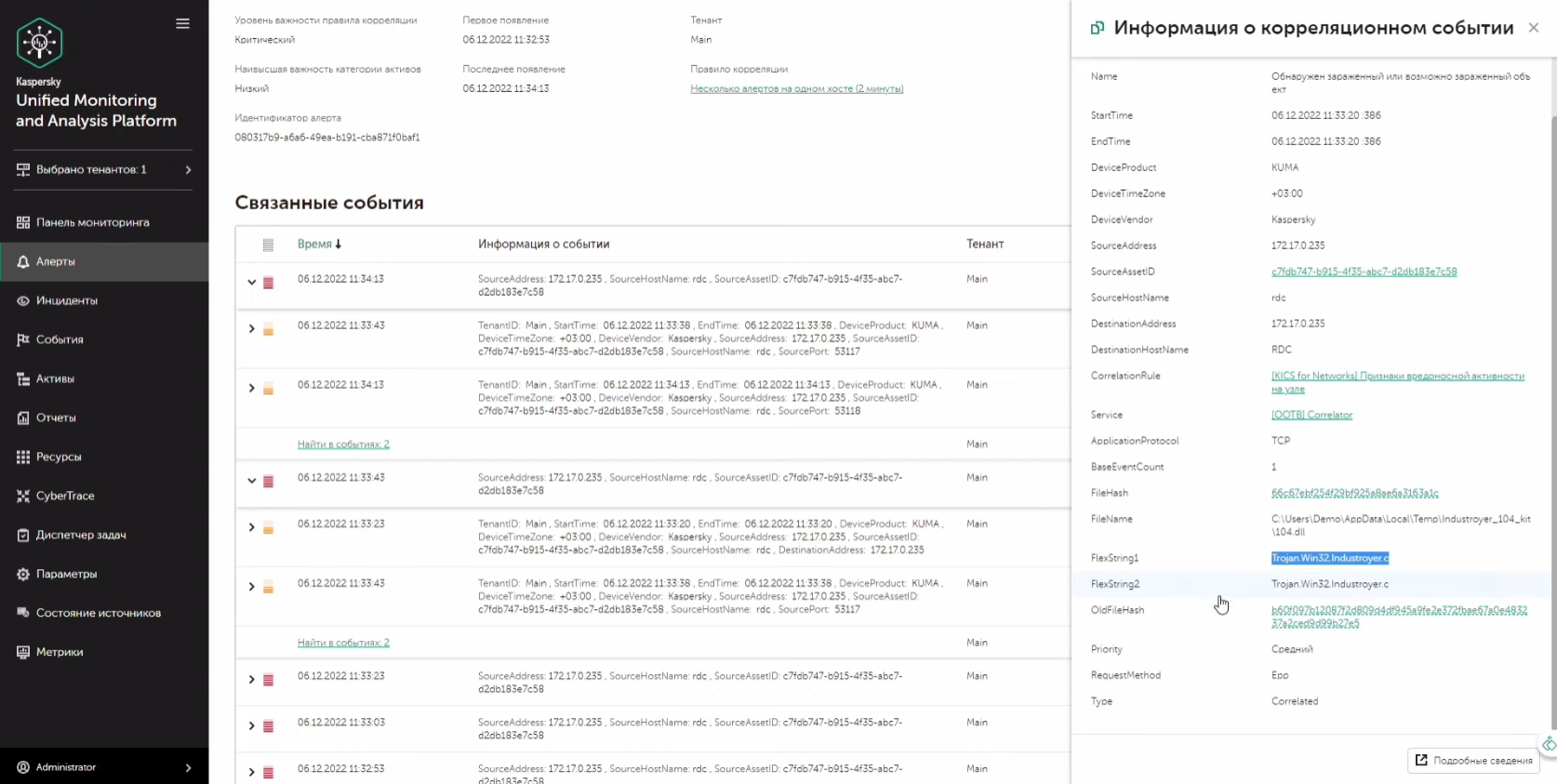
Task: Click the hamburger menu icon in sidebar
Action: [x=182, y=24]
